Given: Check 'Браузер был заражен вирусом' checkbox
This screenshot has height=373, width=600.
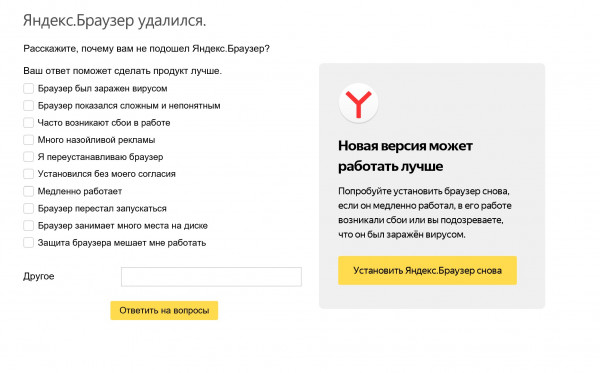Looking at the screenshot, I should pos(28,88).
